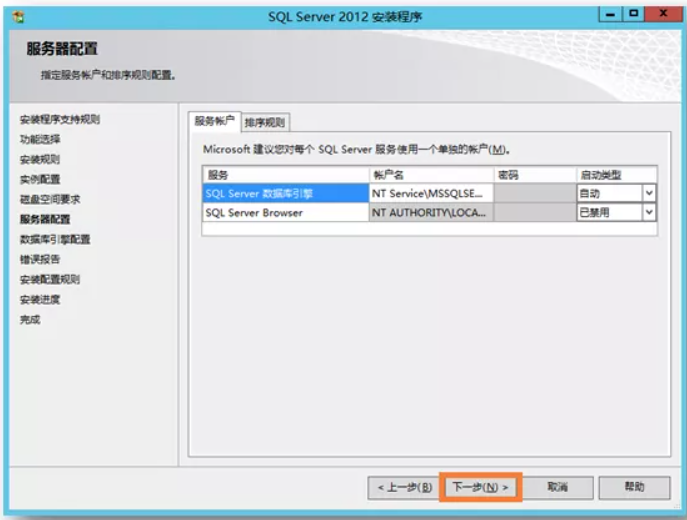Select the 服务帐户 tab

click(x=214, y=121)
